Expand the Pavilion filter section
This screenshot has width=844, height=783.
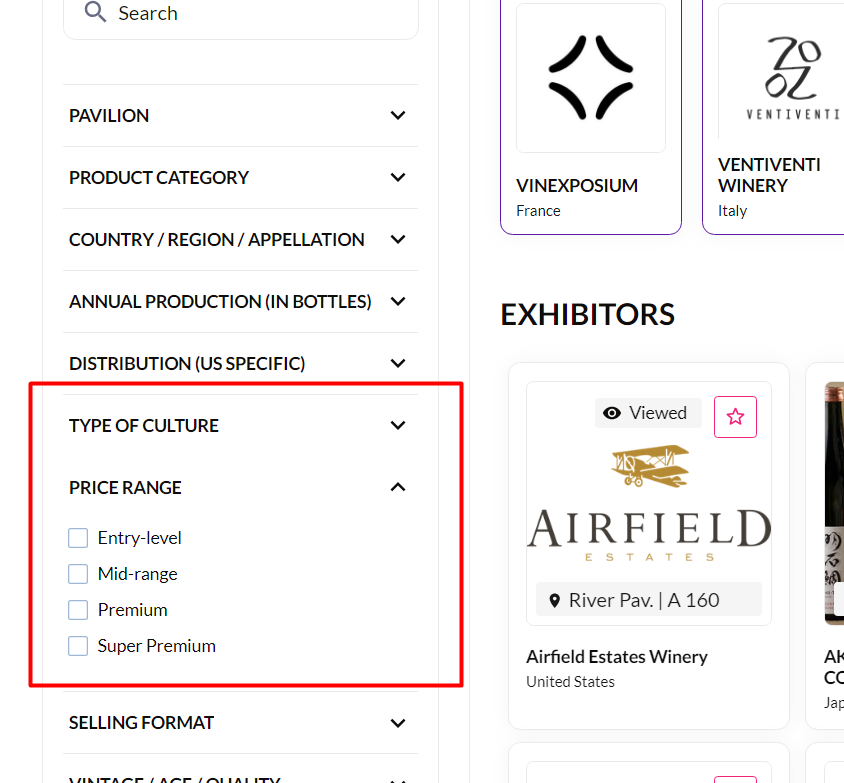(x=398, y=116)
